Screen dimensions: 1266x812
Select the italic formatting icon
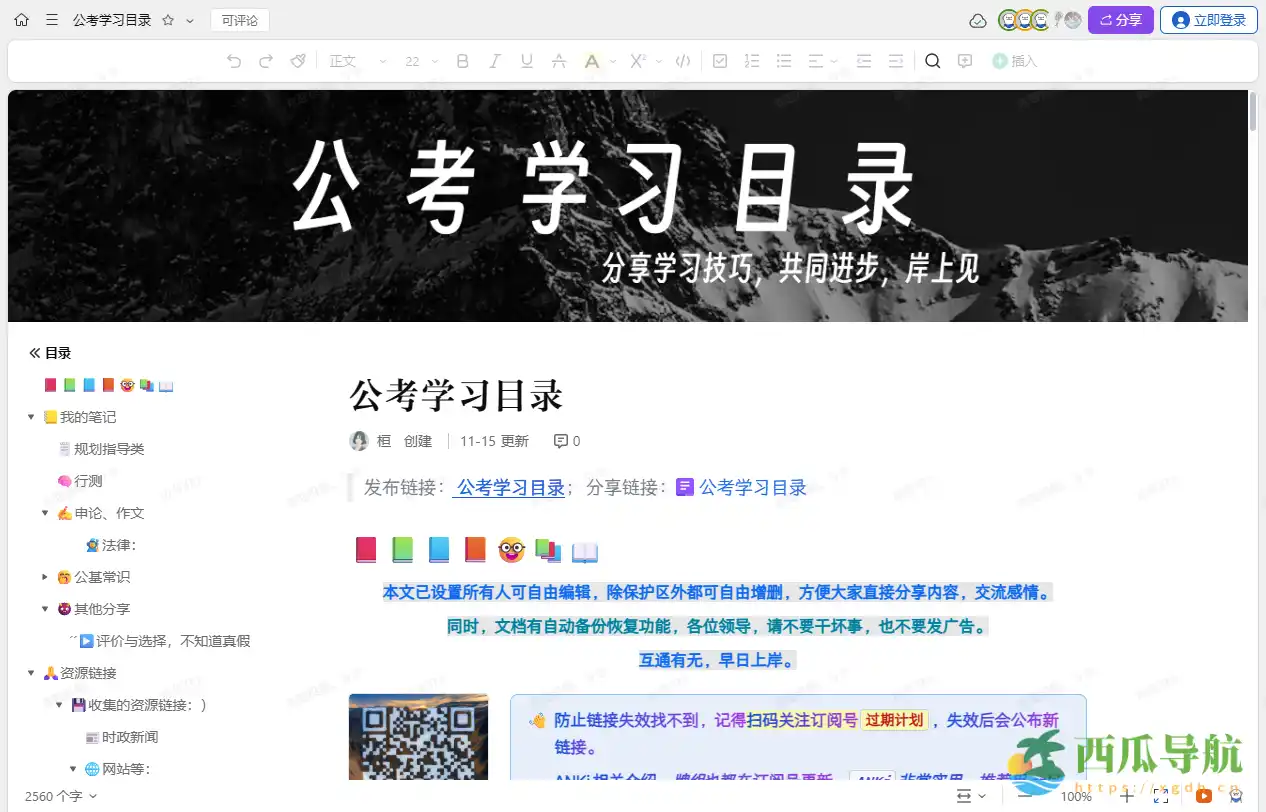[494, 61]
